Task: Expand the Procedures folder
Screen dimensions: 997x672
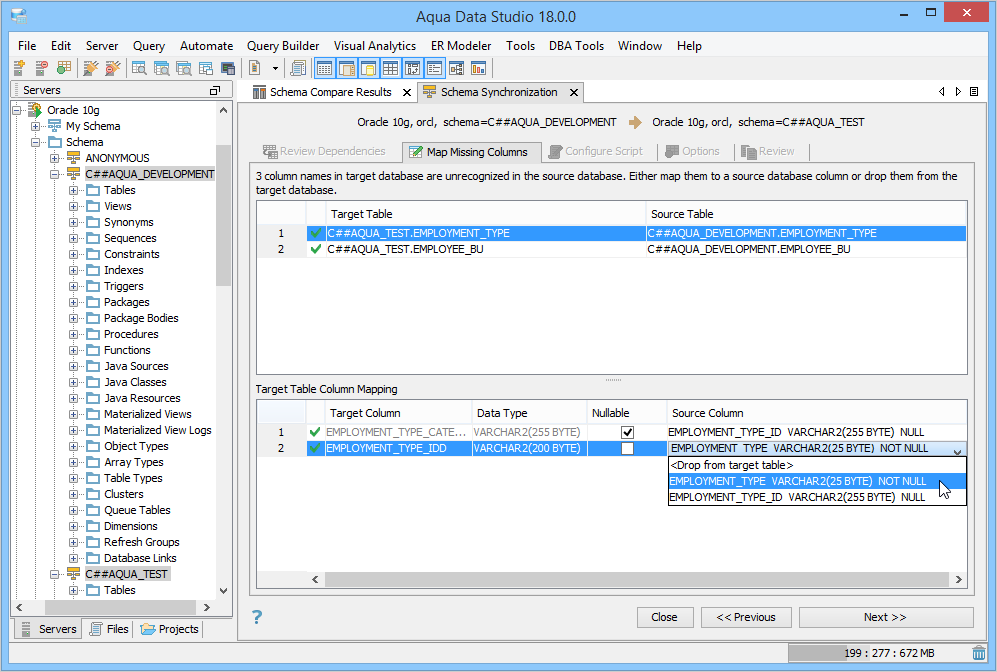Action: pos(74,334)
